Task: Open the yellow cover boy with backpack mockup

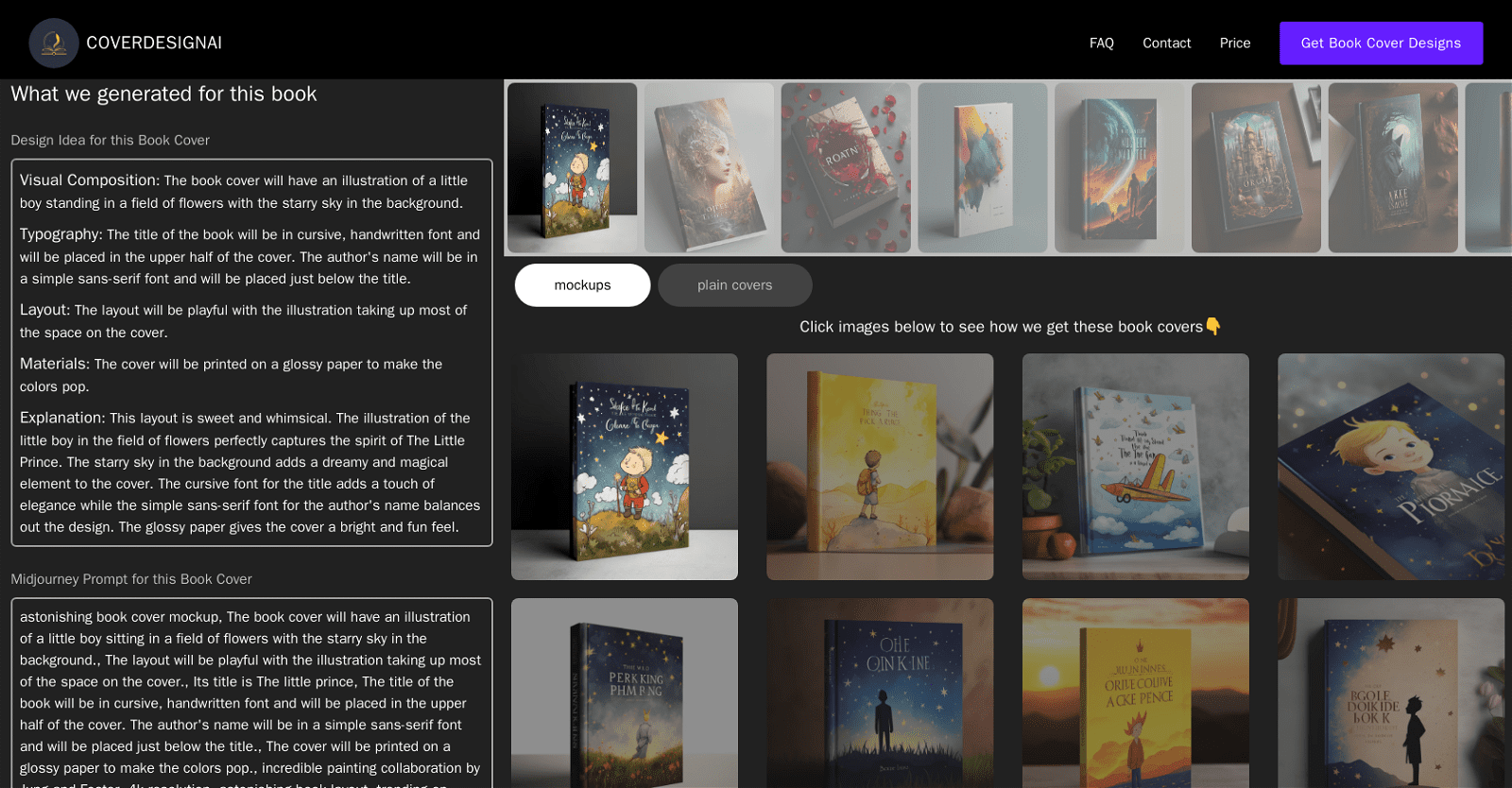Action: pos(880,467)
